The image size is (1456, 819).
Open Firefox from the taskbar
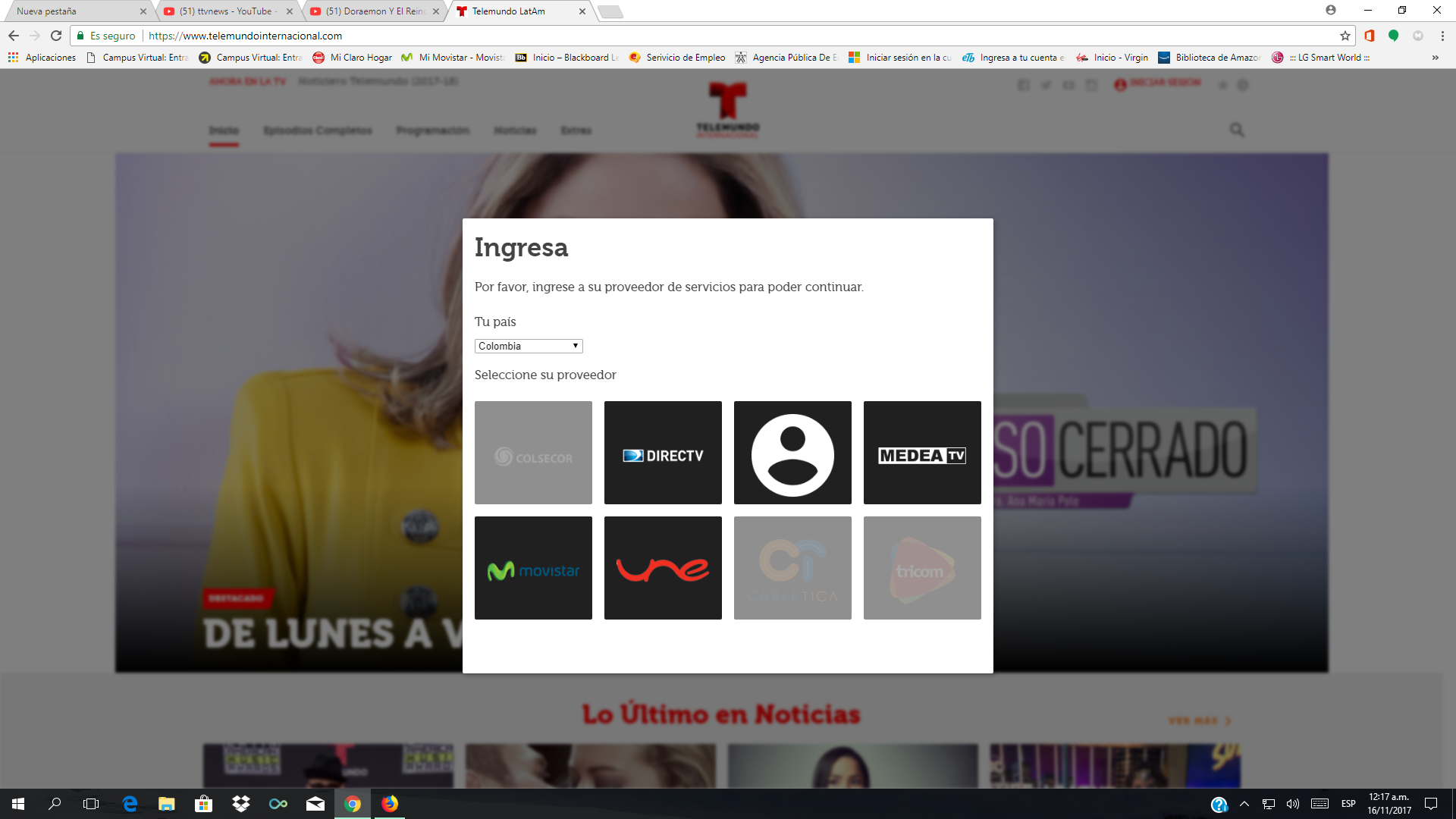click(x=390, y=804)
